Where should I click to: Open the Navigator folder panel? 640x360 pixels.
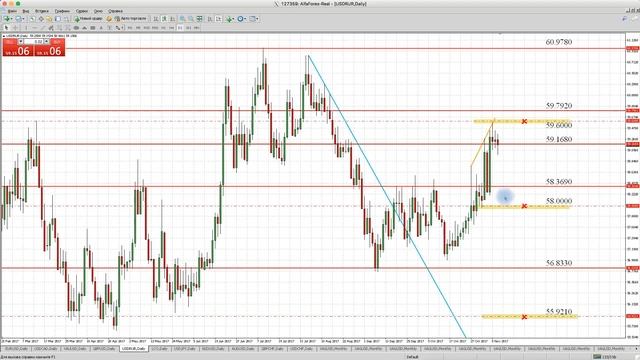point(49,19)
